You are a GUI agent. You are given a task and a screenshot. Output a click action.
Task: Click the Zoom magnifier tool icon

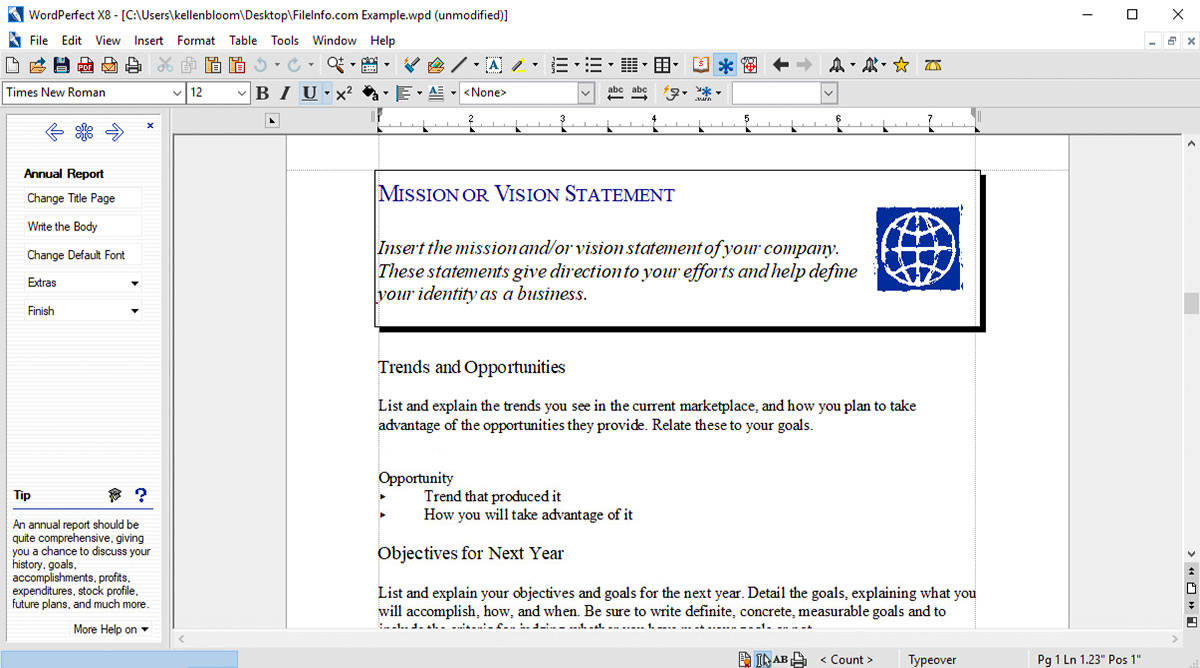click(x=335, y=66)
